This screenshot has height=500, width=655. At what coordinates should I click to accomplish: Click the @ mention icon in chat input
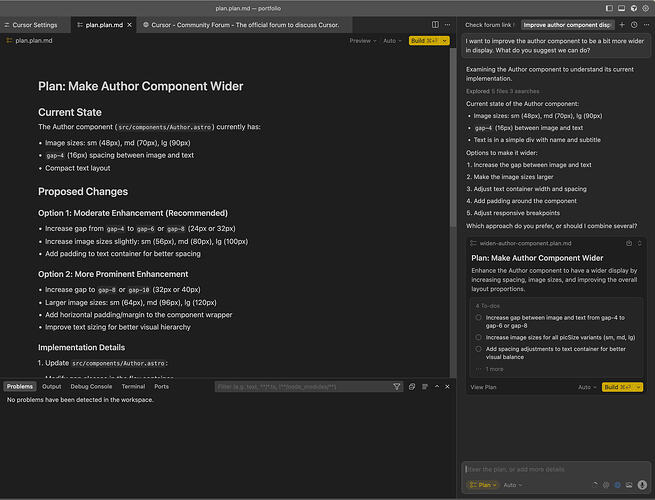pos(606,485)
